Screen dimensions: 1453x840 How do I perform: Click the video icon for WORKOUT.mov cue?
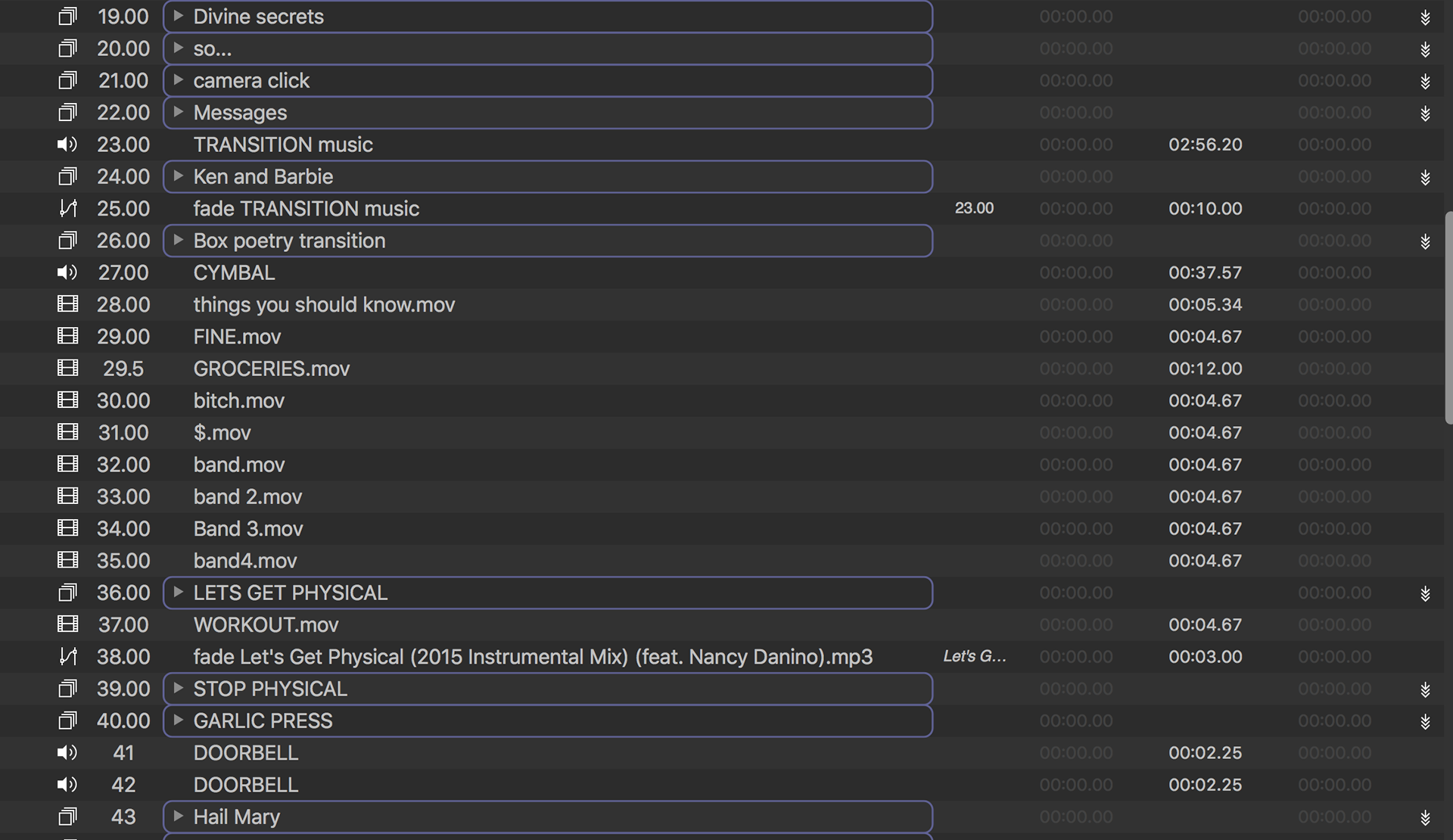point(67,624)
